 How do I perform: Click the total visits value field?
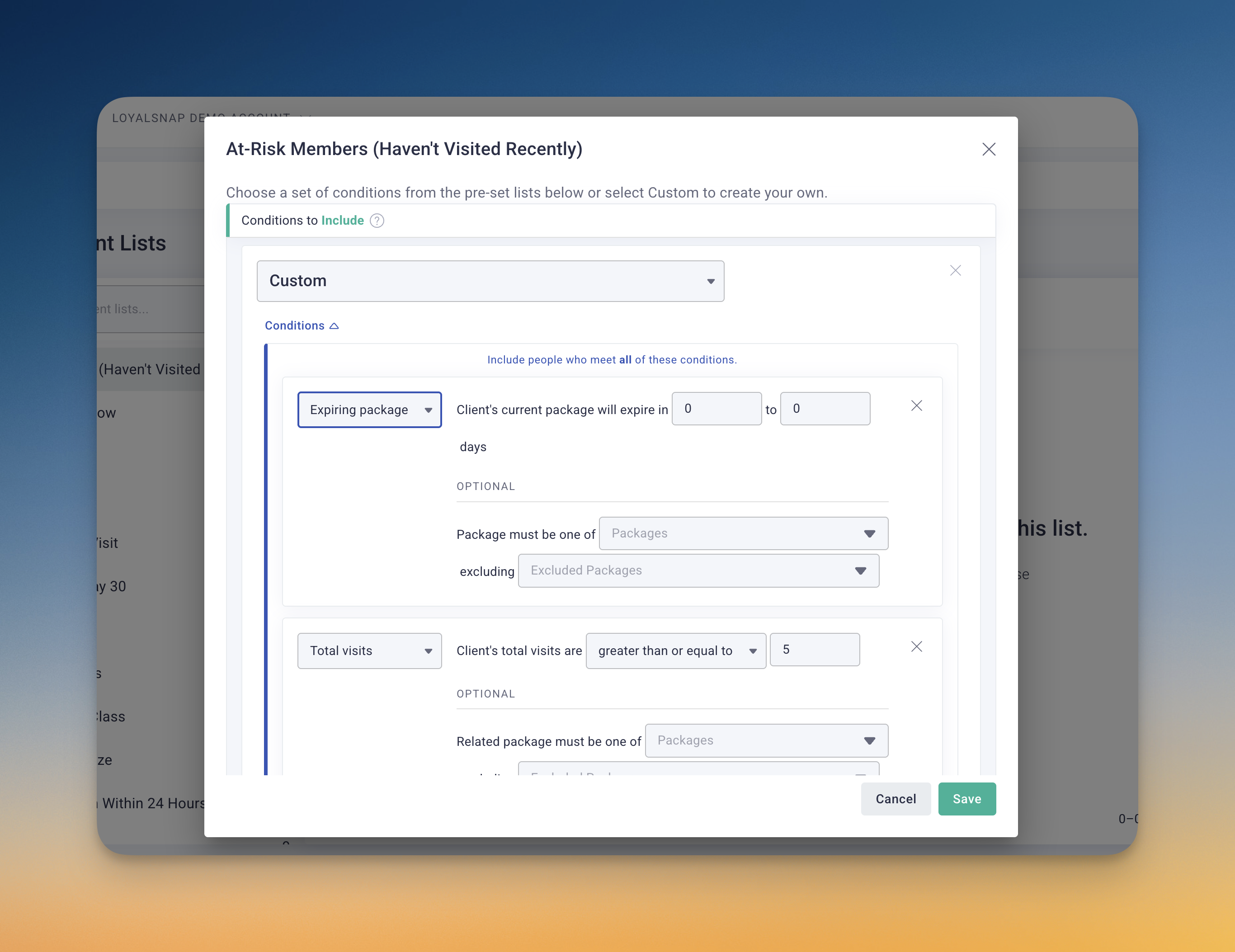click(815, 650)
